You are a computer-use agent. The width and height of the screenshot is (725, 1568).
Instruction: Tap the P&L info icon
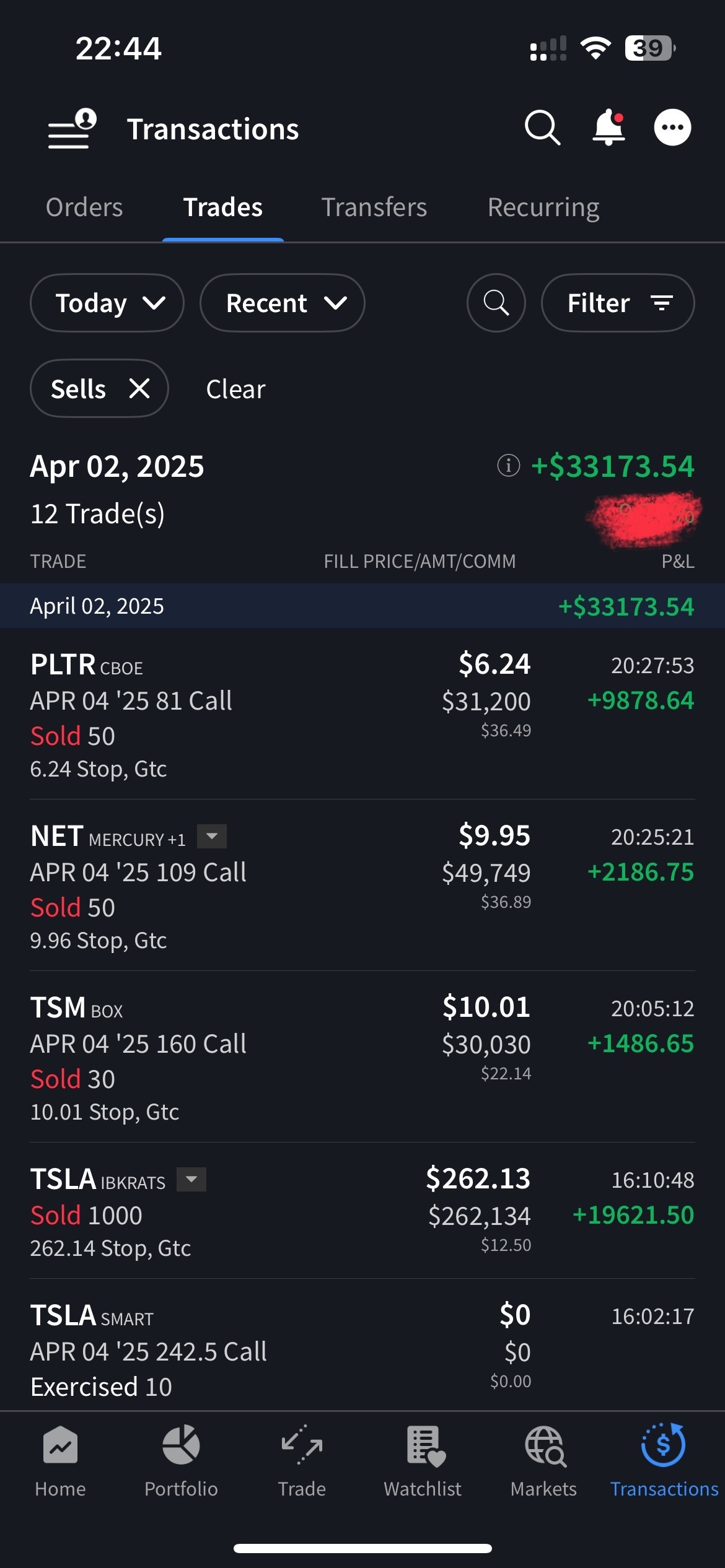coord(508,465)
